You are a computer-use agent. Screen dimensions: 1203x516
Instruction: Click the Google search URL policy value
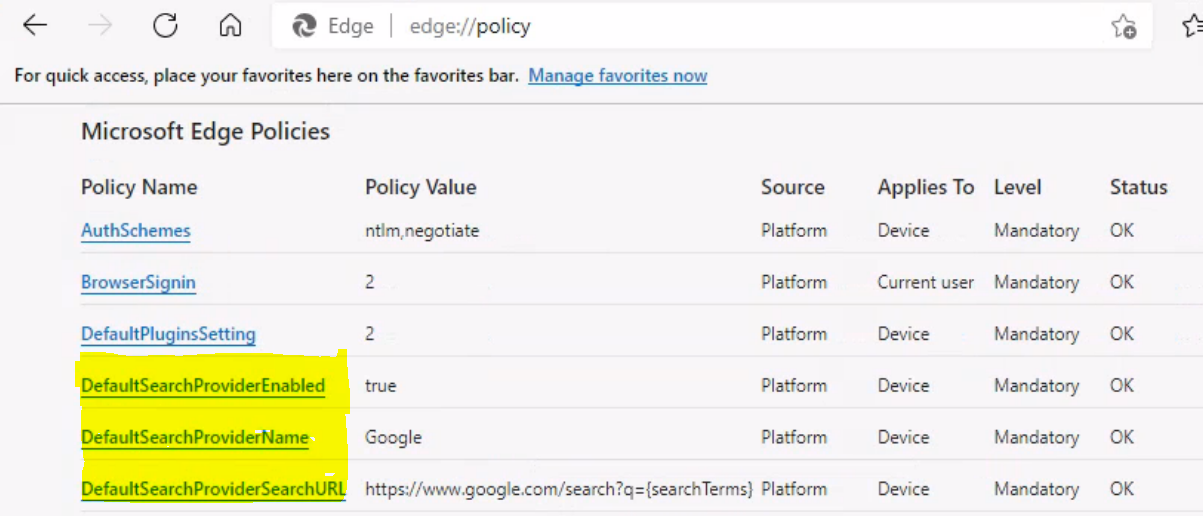click(558, 490)
